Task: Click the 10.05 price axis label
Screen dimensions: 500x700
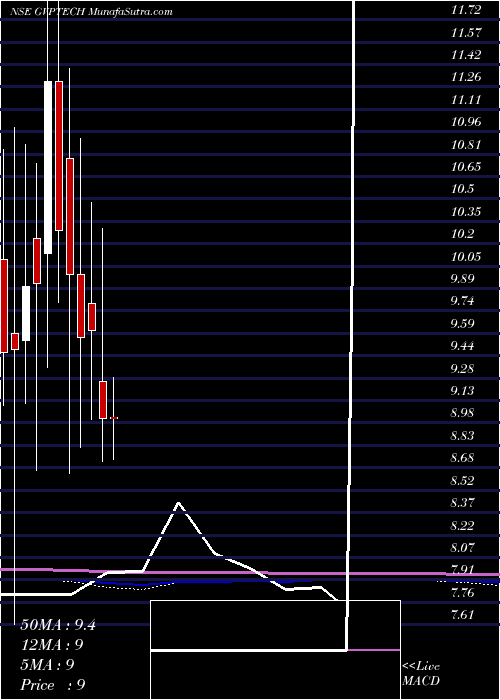Action: pyautogui.click(x=466, y=256)
